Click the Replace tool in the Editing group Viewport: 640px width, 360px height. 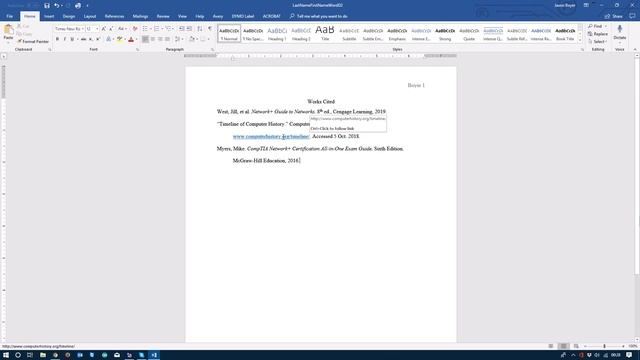pyautogui.click(x=598, y=34)
